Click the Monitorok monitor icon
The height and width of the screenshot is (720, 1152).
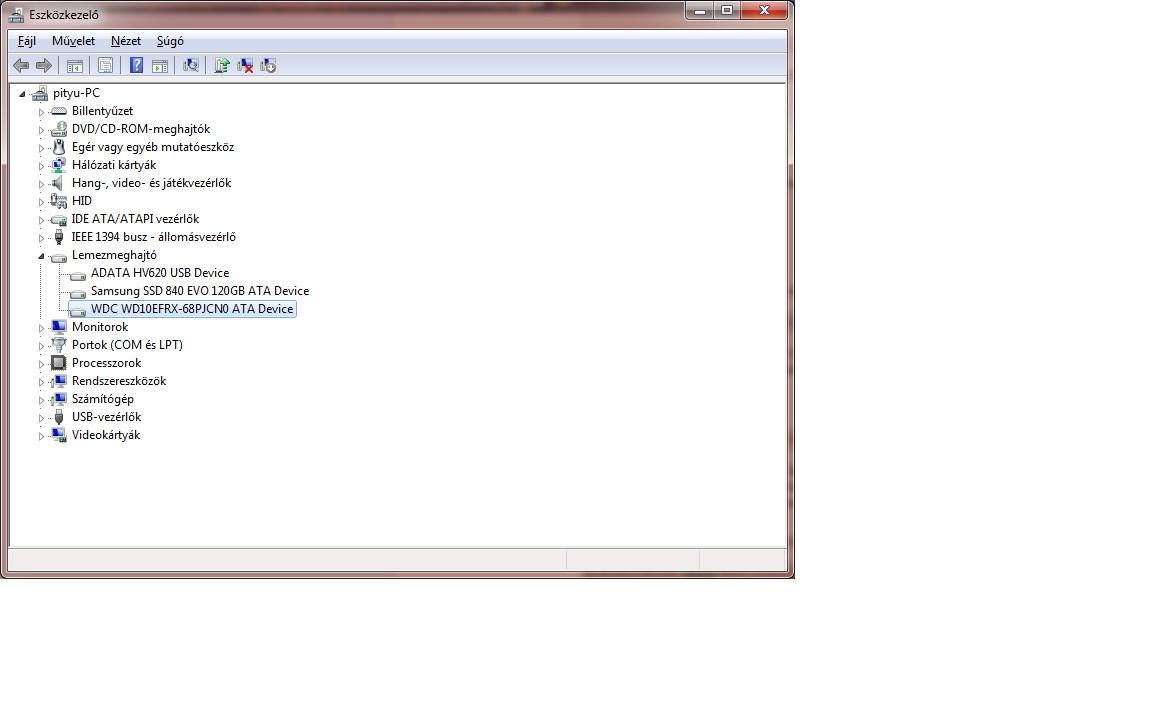click(59, 327)
